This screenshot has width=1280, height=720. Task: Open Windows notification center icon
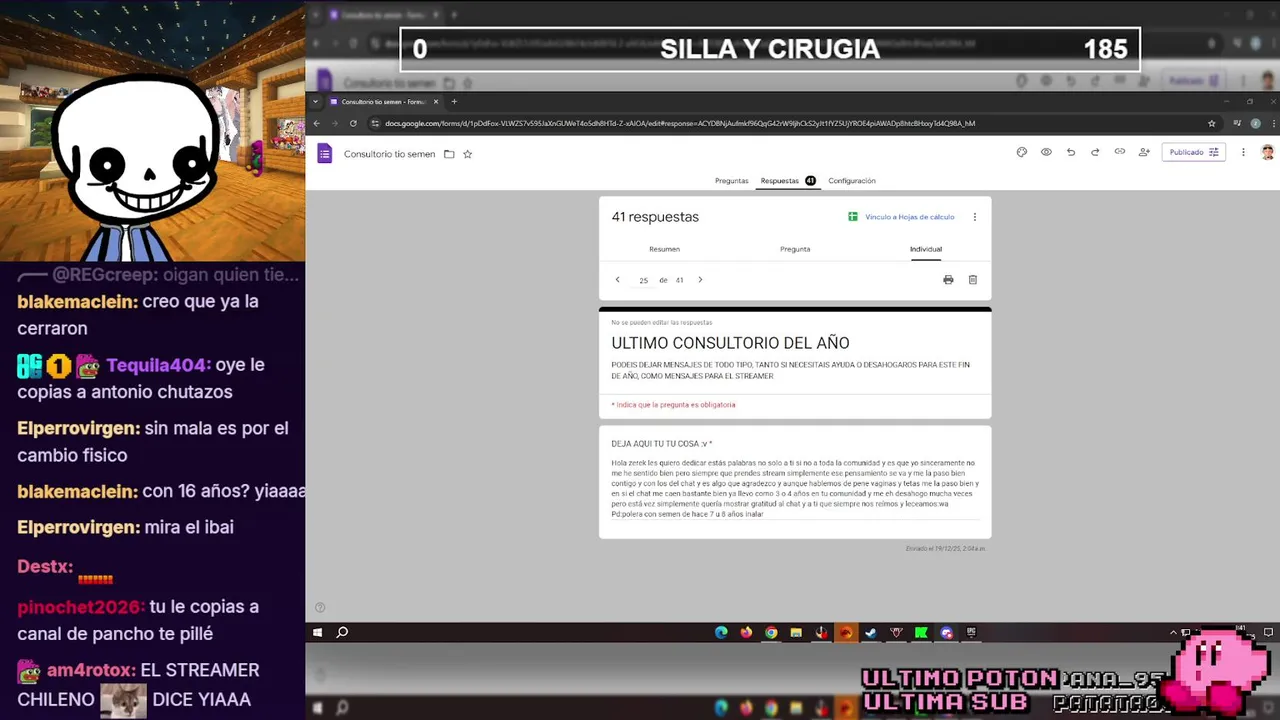[1268, 632]
